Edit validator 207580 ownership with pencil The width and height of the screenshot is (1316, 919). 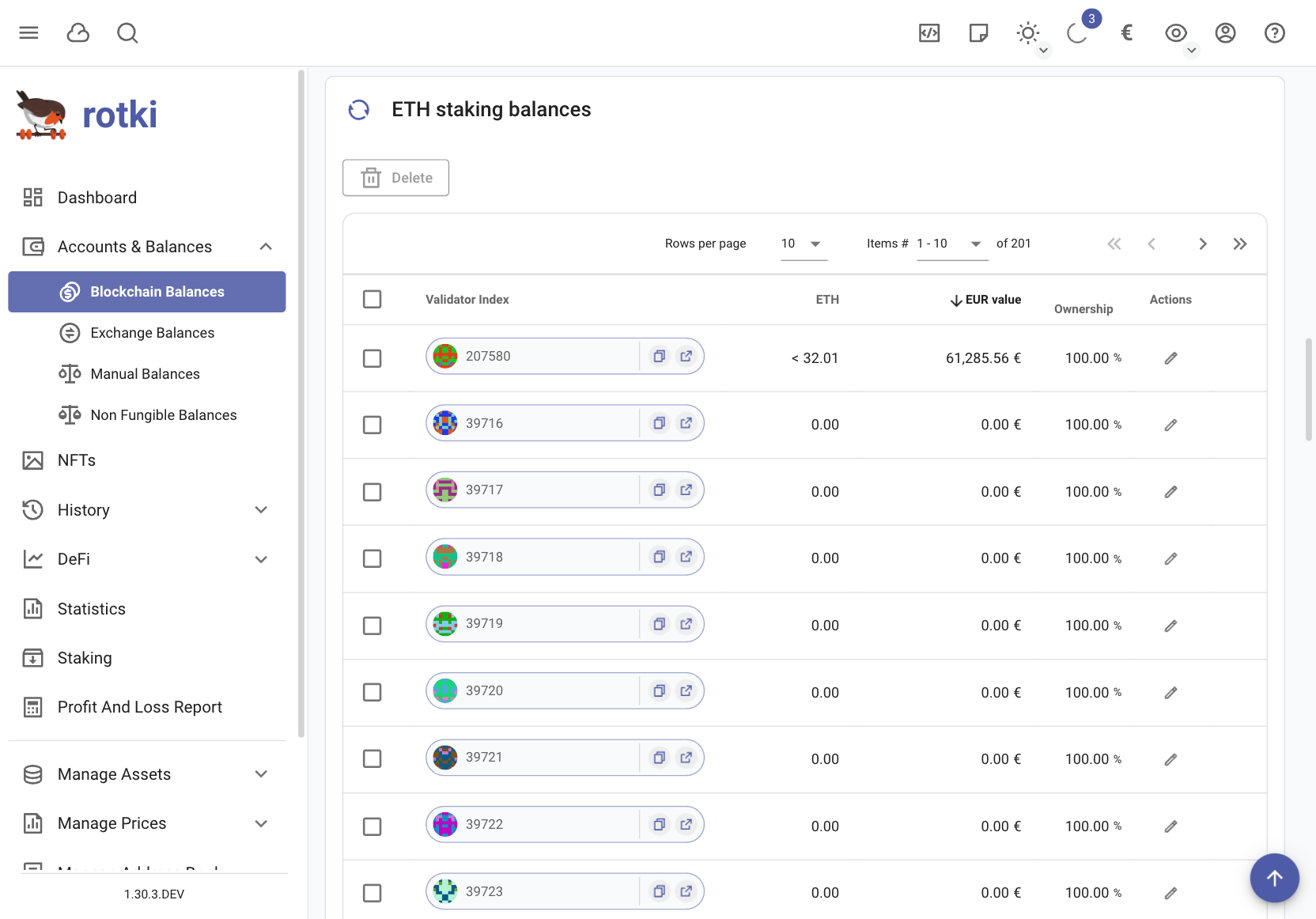click(1171, 358)
